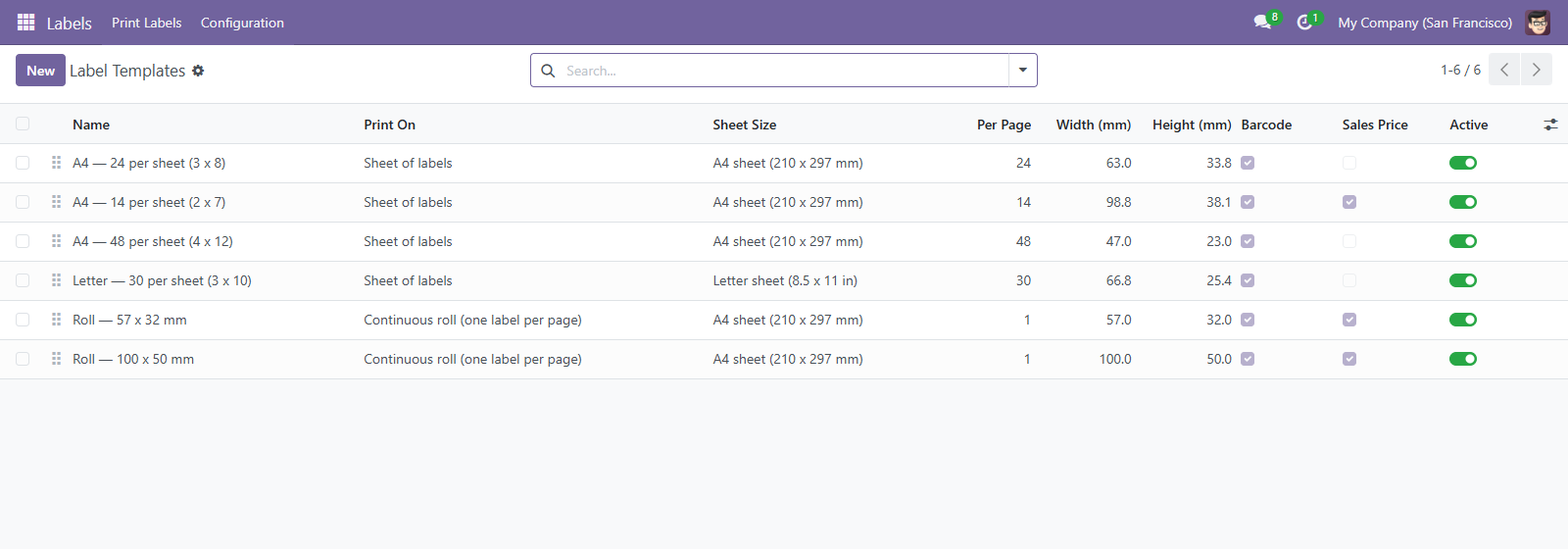1568x549 pixels.
Task: Toggle Active switch for Roll — 100 x 50 mm
Action: point(1463,359)
